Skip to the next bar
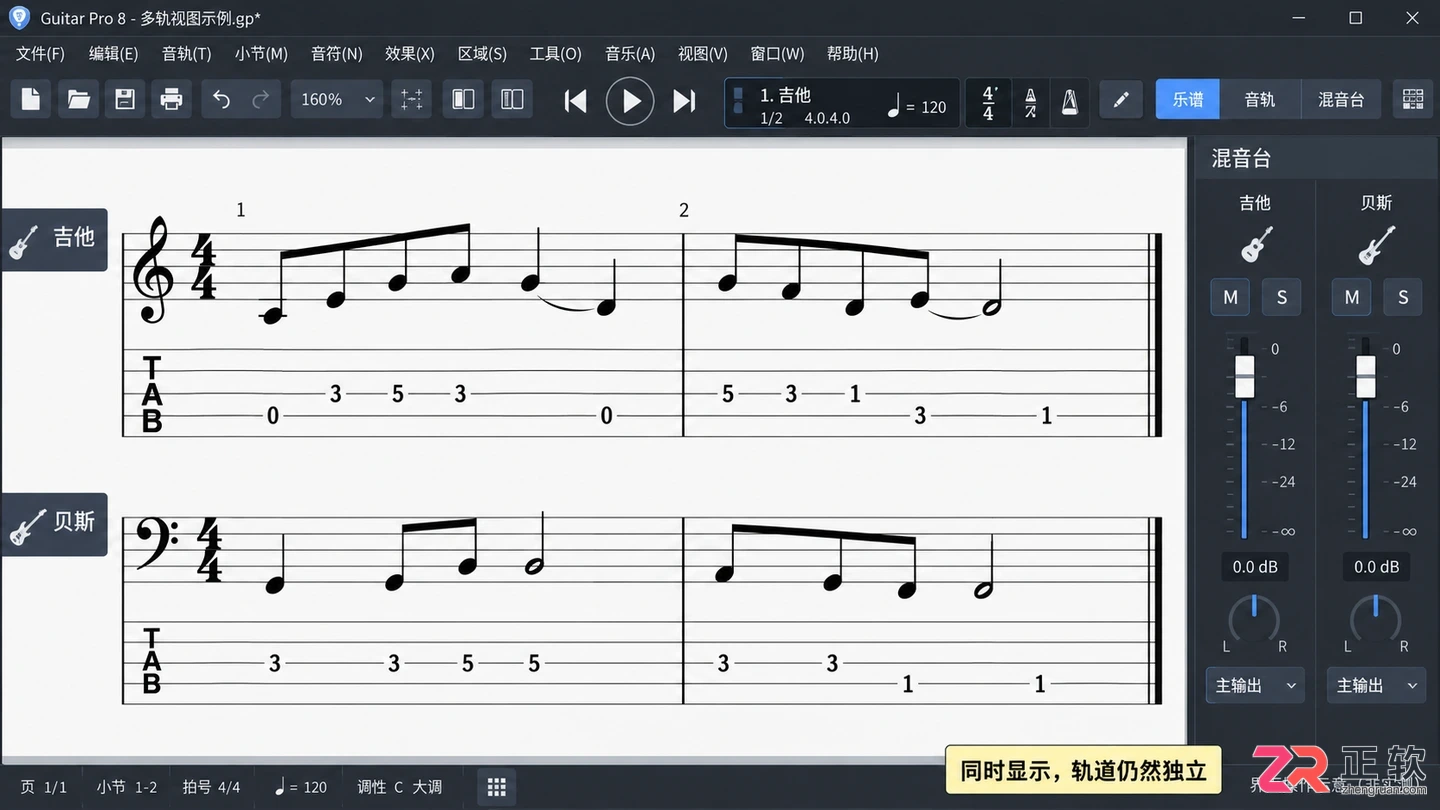This screenshot has width=1440, height=810. click(684, 100)
